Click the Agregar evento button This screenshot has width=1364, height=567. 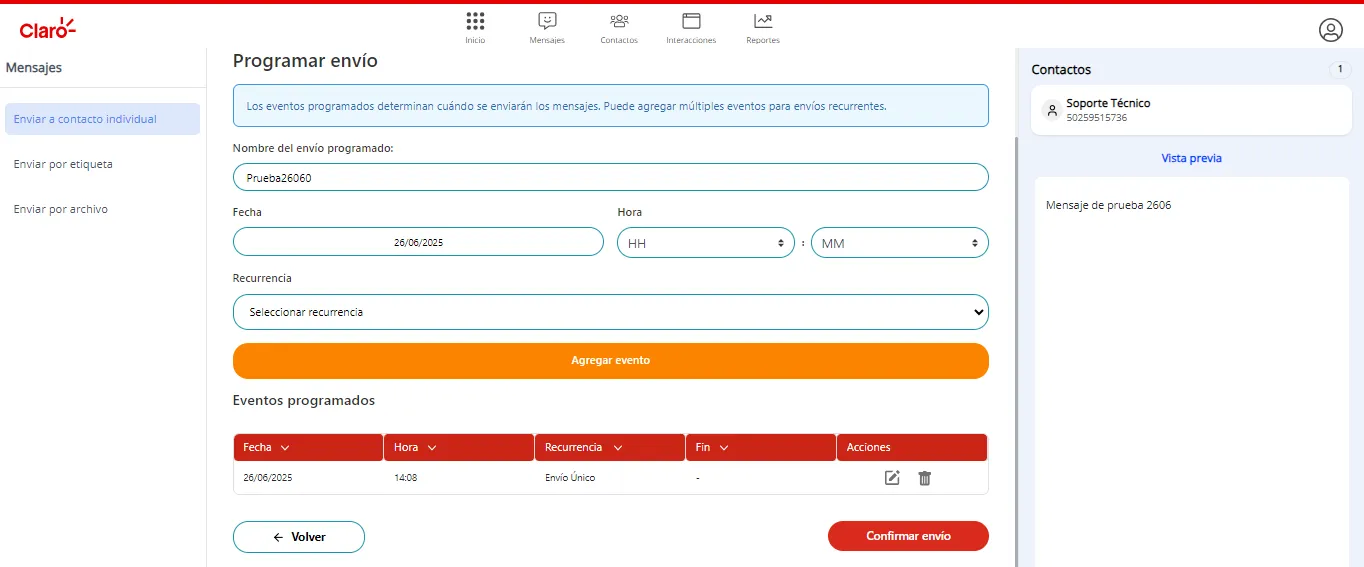pyautogui.click(x=611, y=361)
